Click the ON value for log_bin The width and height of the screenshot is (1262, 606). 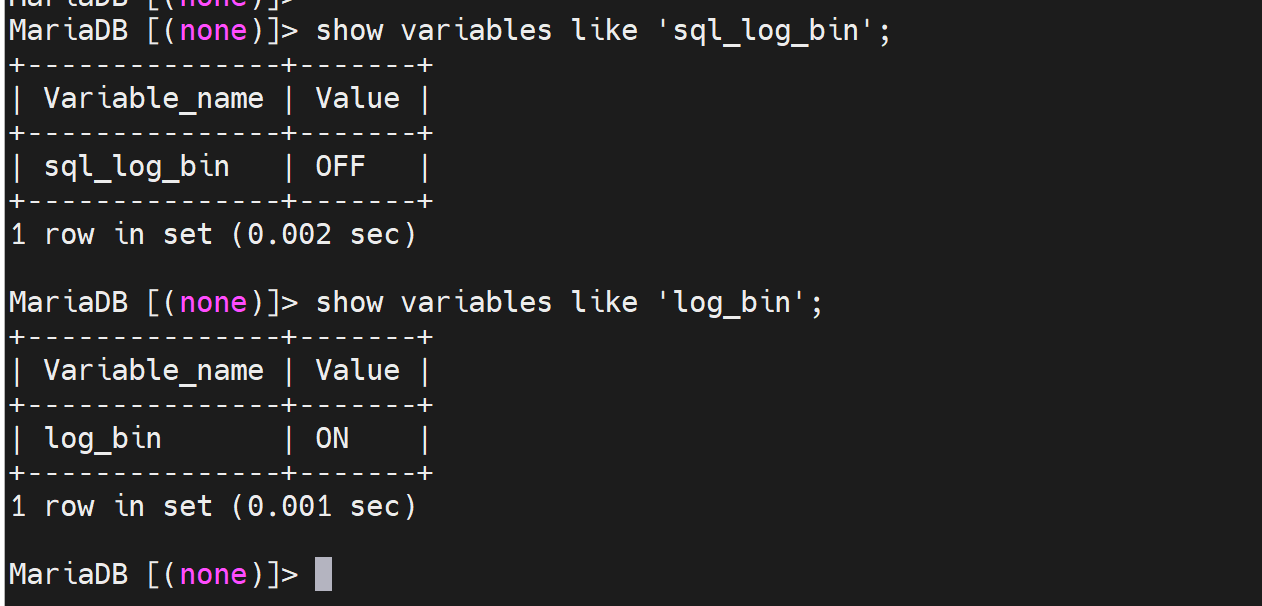pos(332,438)
